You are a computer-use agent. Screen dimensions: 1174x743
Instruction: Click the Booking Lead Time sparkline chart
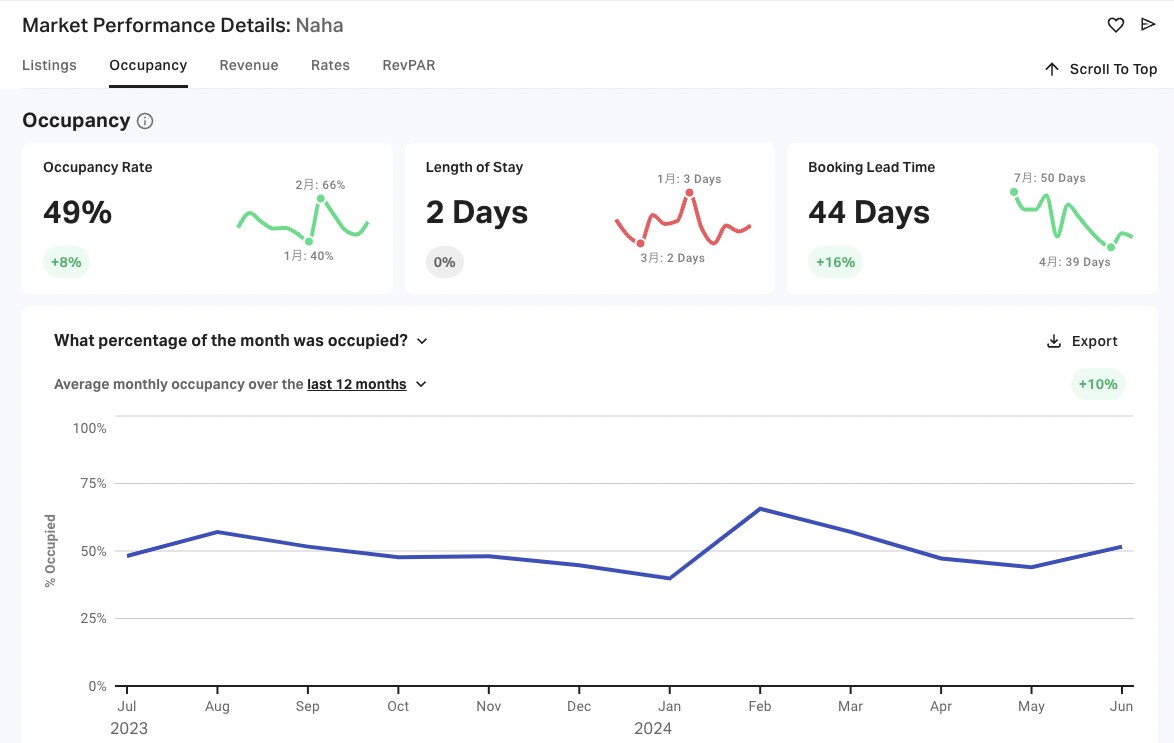pyautogui.click(x=1073, y=219)
